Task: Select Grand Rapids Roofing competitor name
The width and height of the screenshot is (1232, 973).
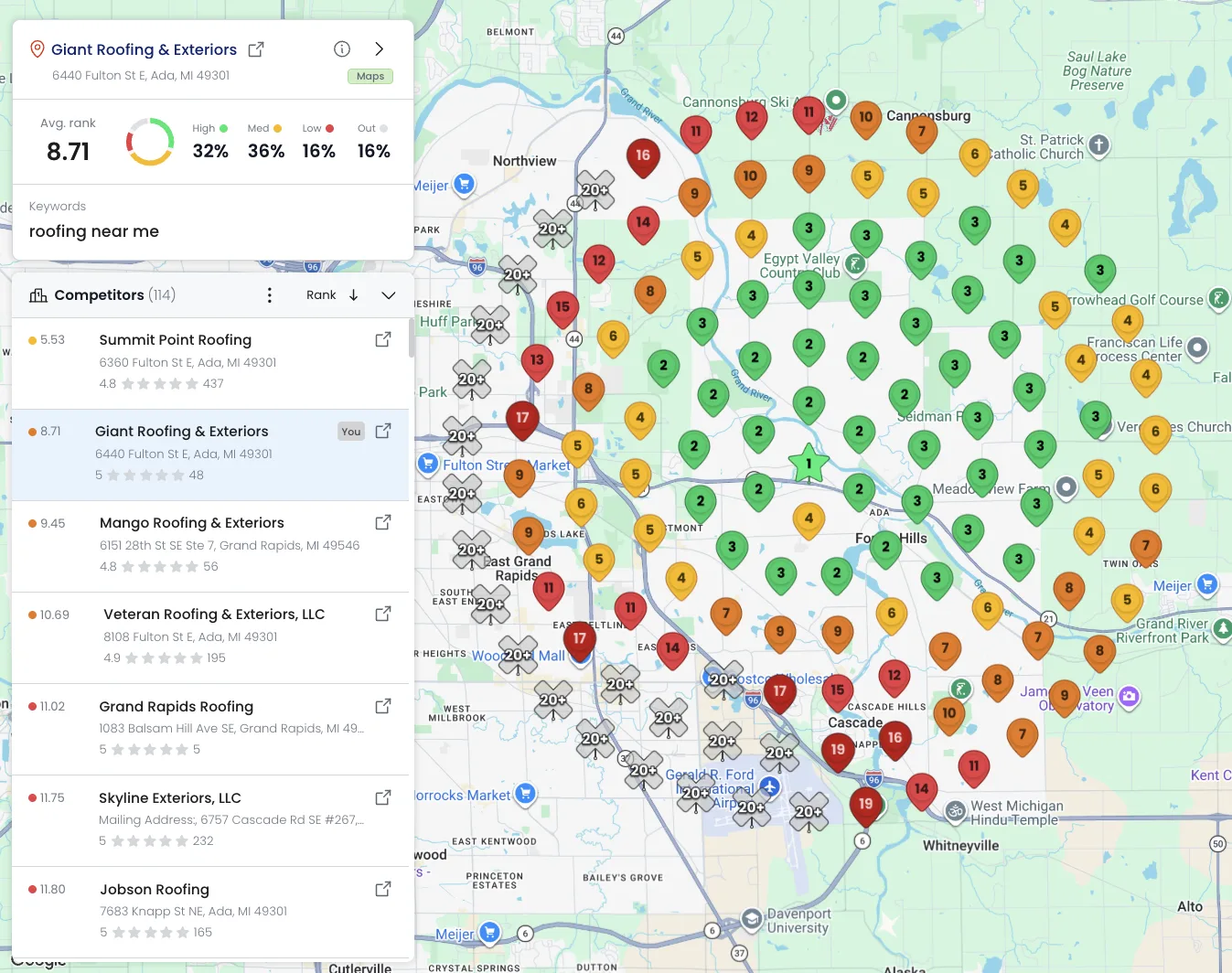Action: point(176,707)
